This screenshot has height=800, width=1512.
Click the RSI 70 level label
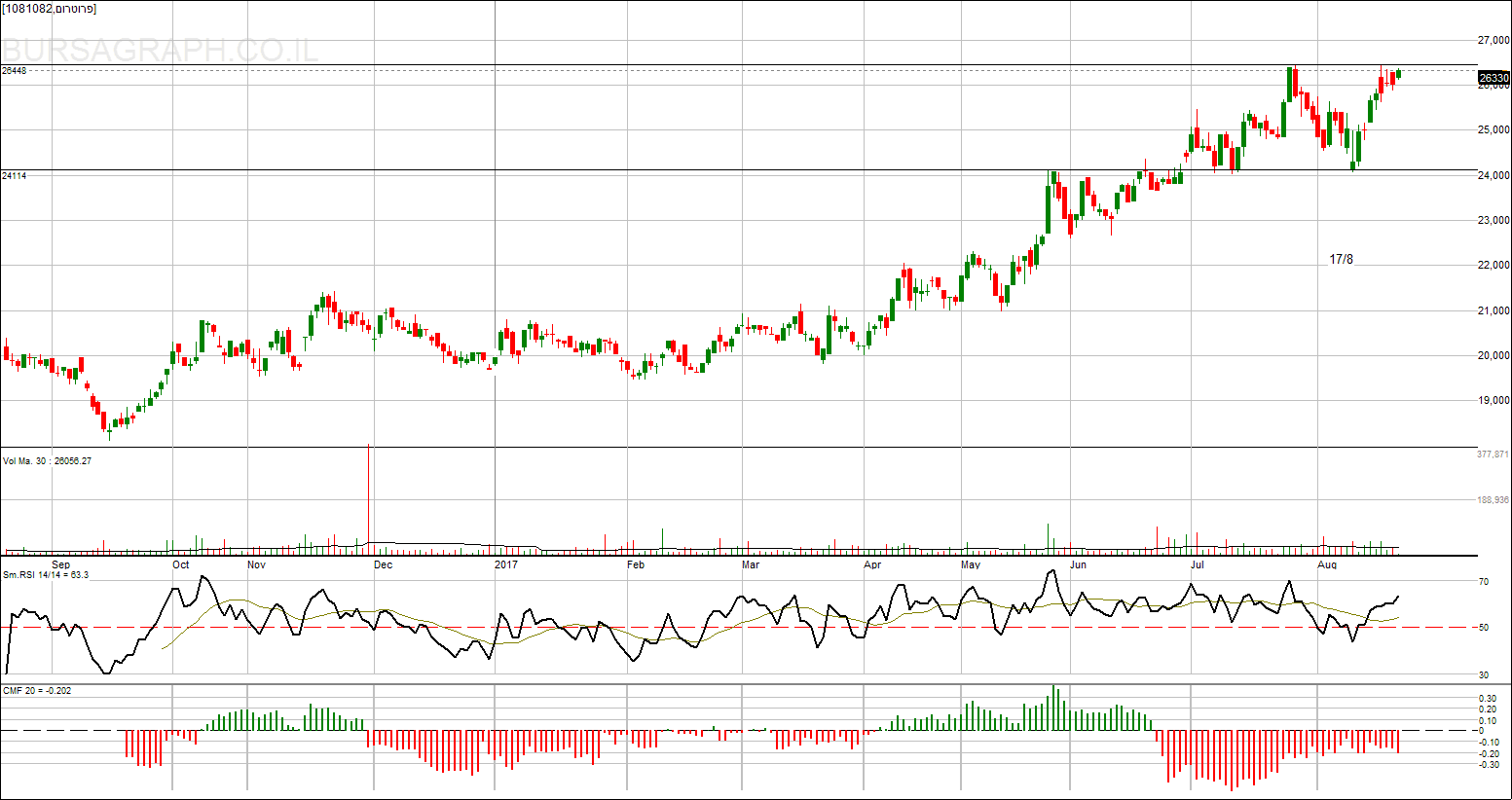1484,582
